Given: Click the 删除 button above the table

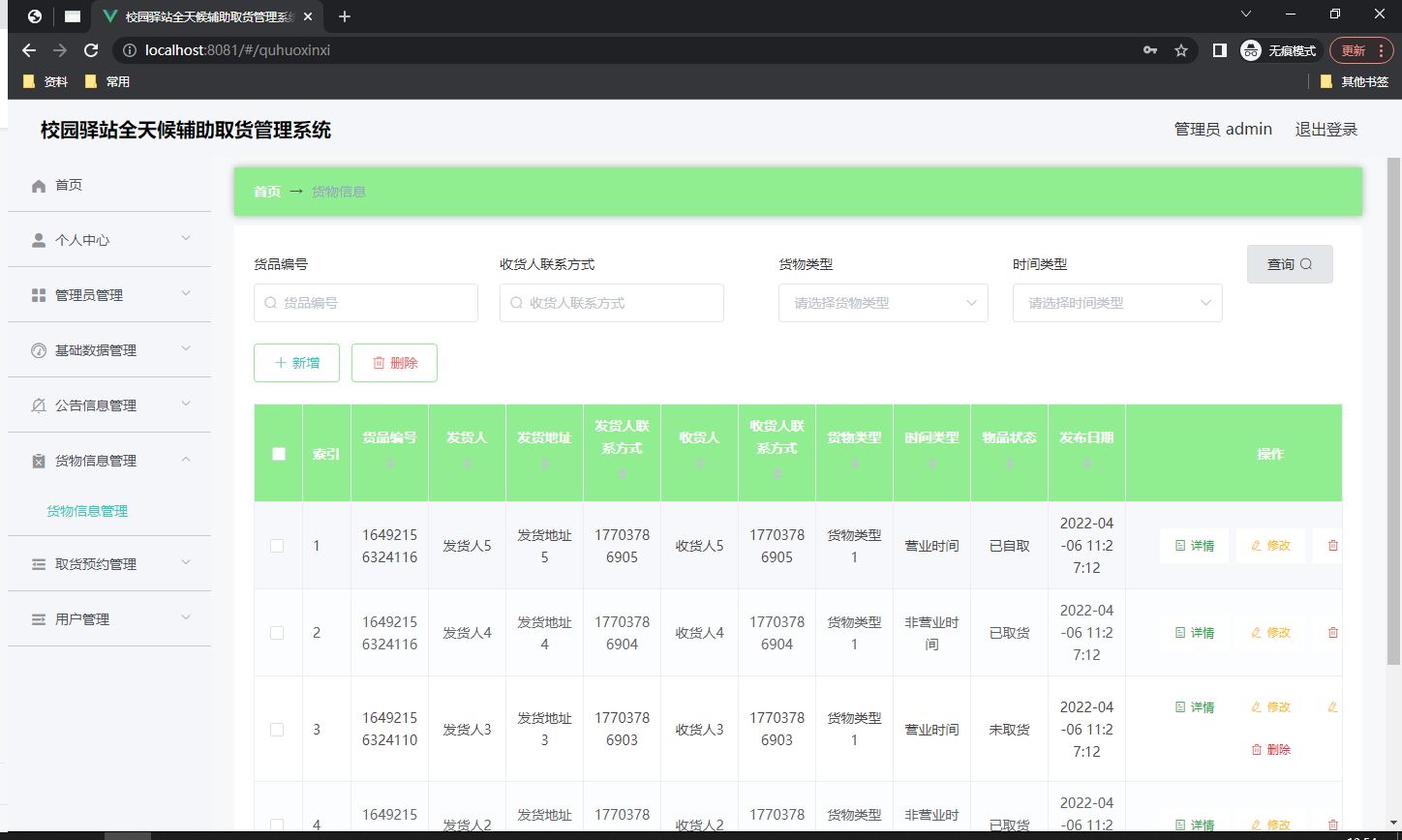Looking at the screenshot, I should (x=394, y=363).
